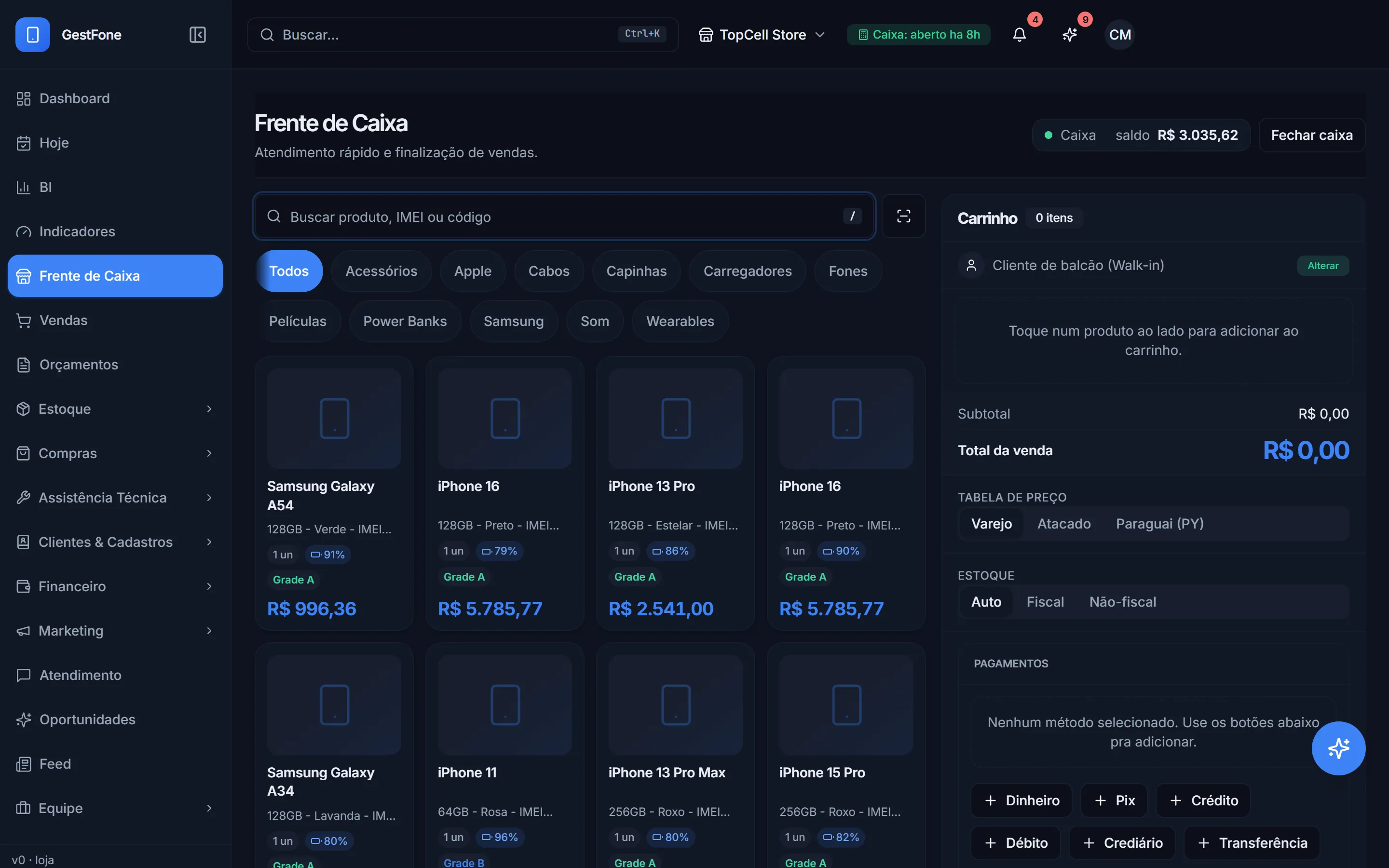Click Alterar to change the customer
This screenshot has width=1389, height=868.
click(1323, 265)
